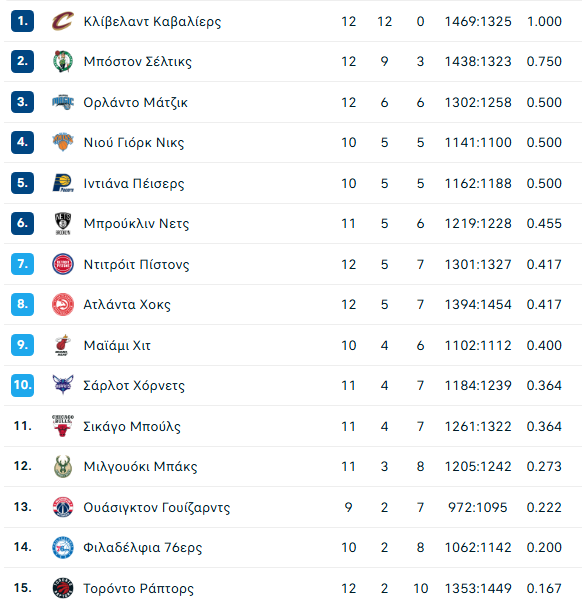
Task: Open the Φιλαδέλφια 76ερς team page
Action: (143, 548)
